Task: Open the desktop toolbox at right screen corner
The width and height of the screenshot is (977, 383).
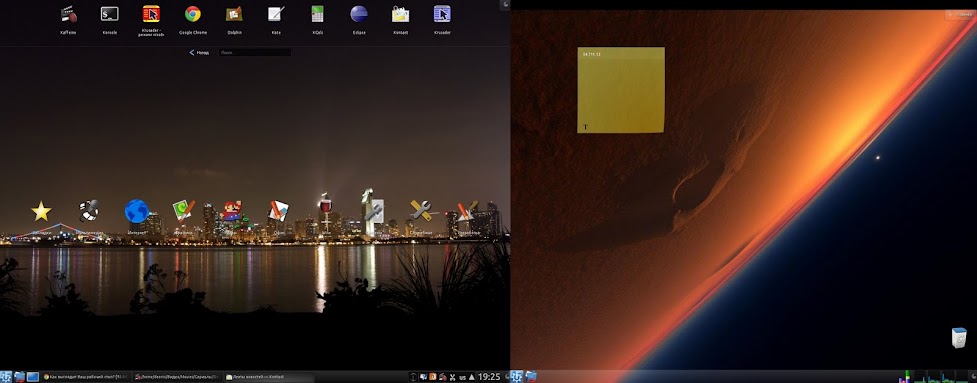Action: coord(960,14)
